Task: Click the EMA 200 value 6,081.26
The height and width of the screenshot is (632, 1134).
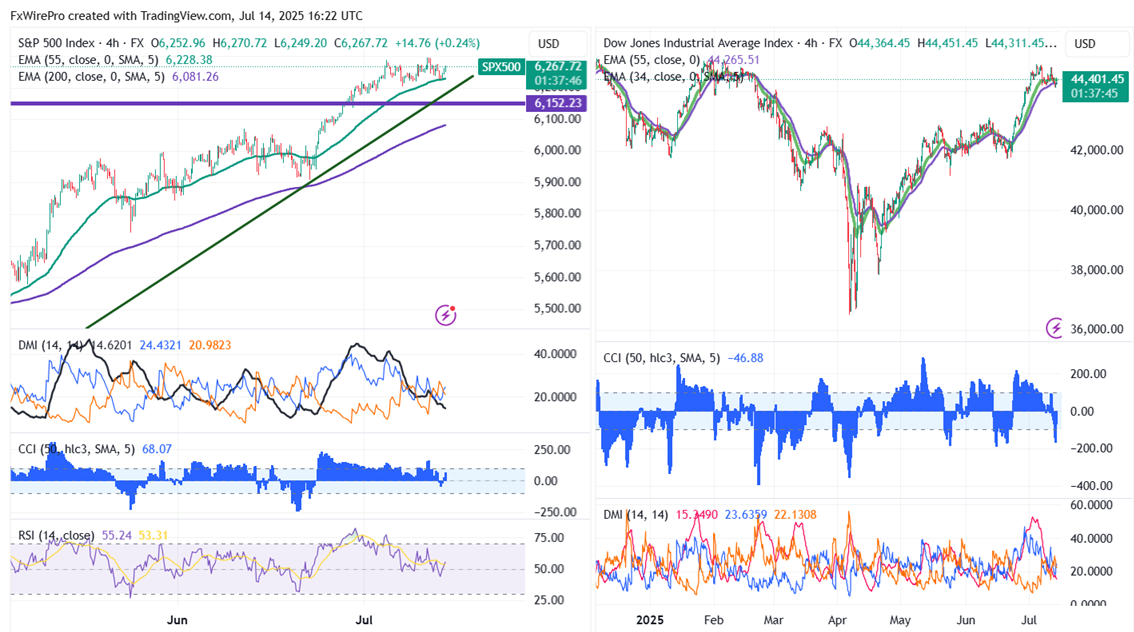Action: click(195, 77)
